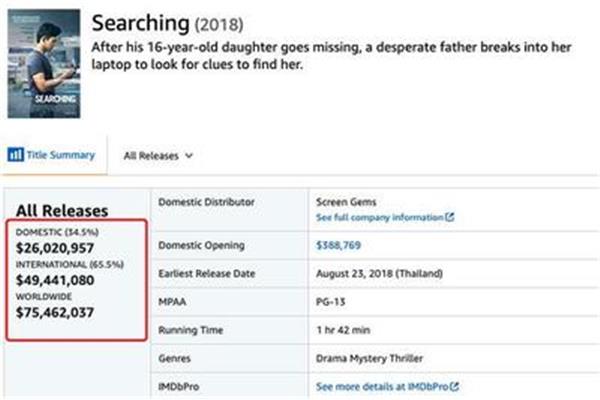The image size is (600, 400).
Task: Select the $49,441,080 international gross
Action: [x=55, y=280]
